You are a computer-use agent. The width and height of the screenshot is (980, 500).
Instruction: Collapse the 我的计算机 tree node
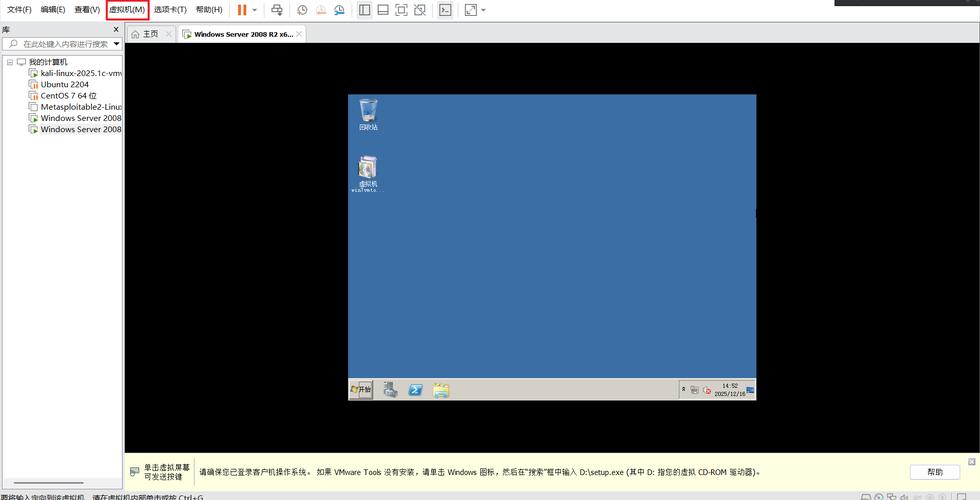[x=9, y=62]
